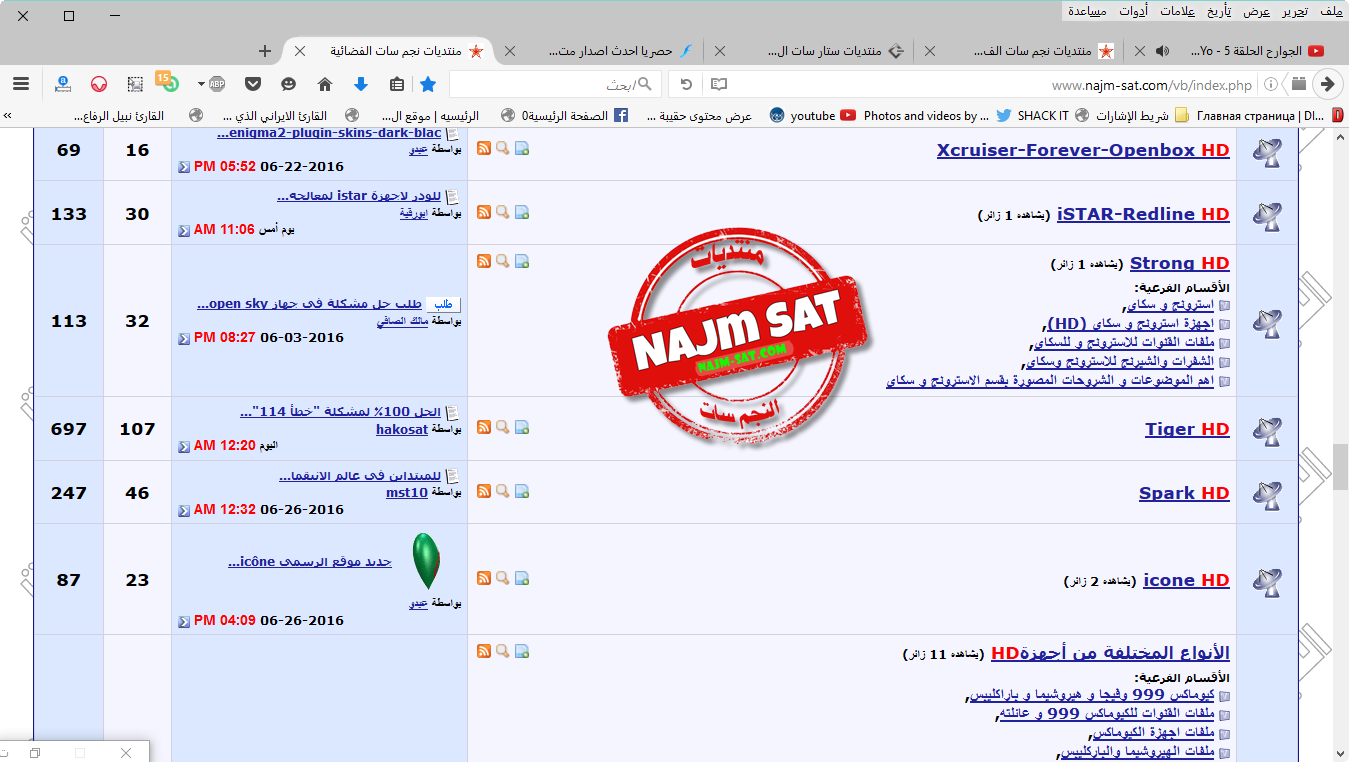
Task: Go to the browser Home page icon
Action: 324,84
